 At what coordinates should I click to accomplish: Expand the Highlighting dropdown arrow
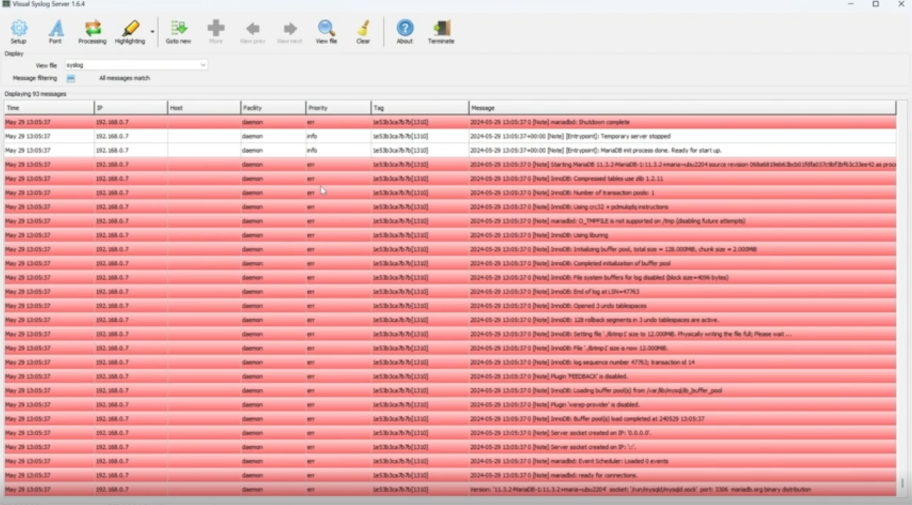click(x=152, y=31)
